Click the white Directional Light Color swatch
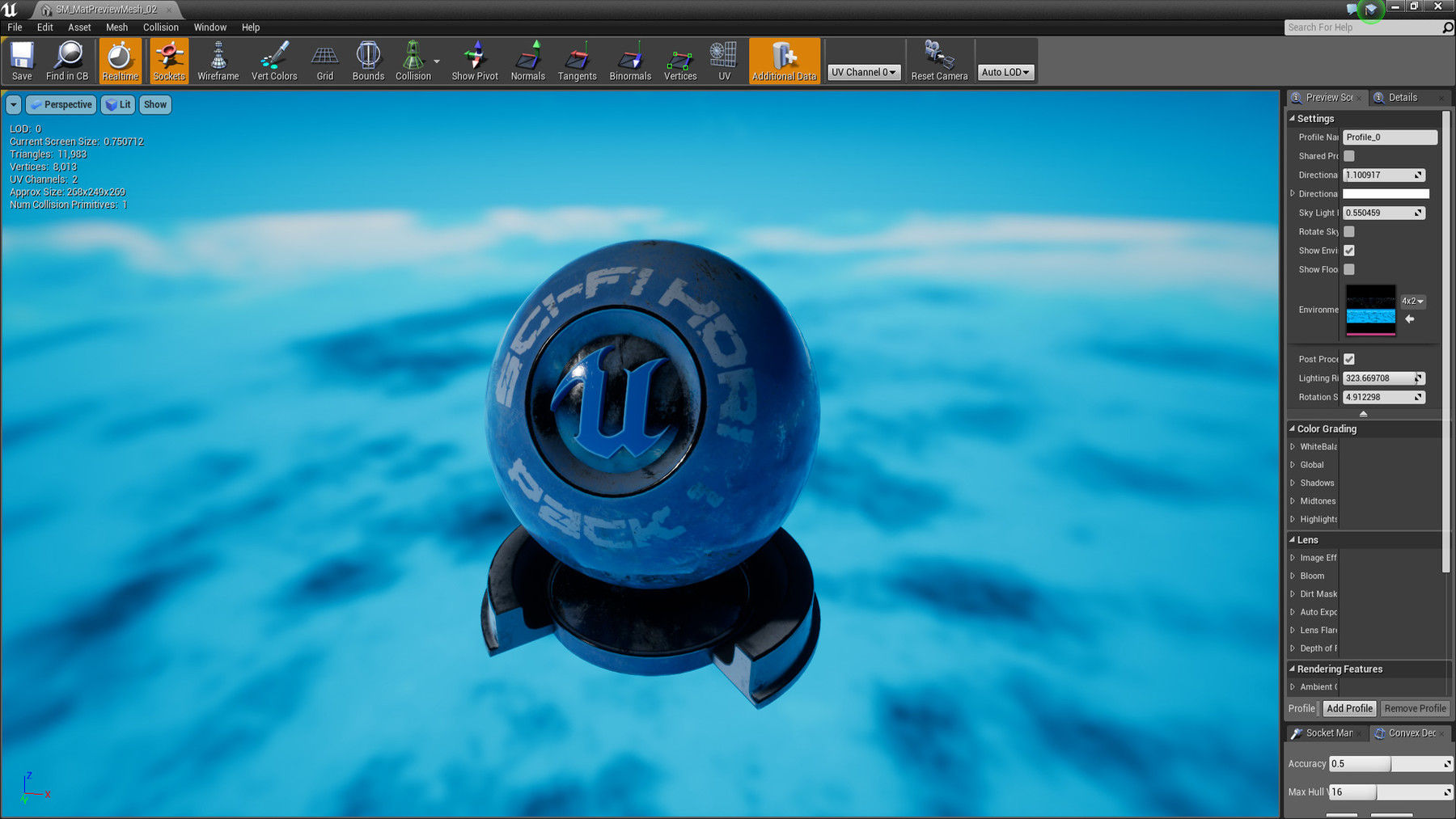This screenshot has height=819, width=1456. pos(1386,194)
